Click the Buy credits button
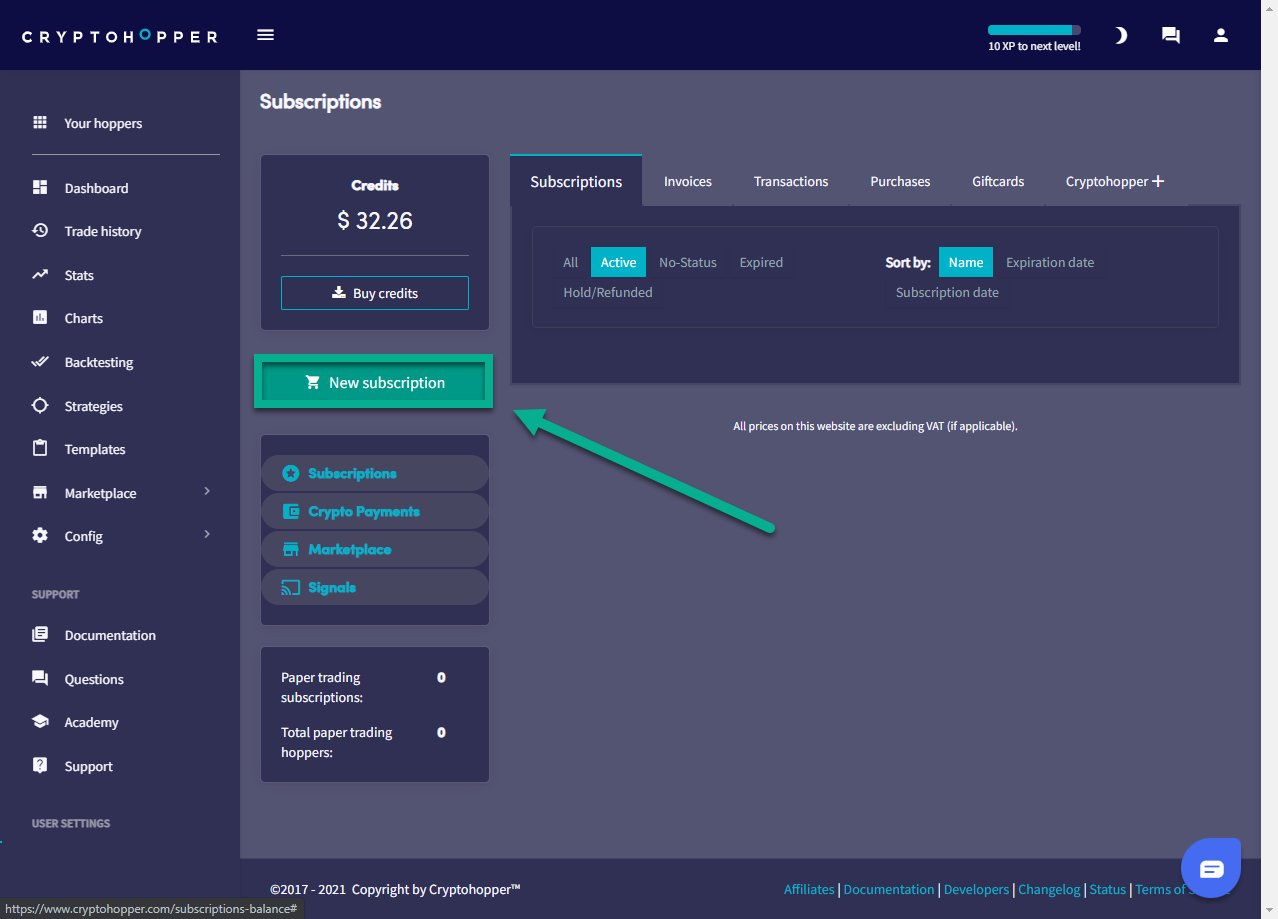 click(x=375, y=293)
